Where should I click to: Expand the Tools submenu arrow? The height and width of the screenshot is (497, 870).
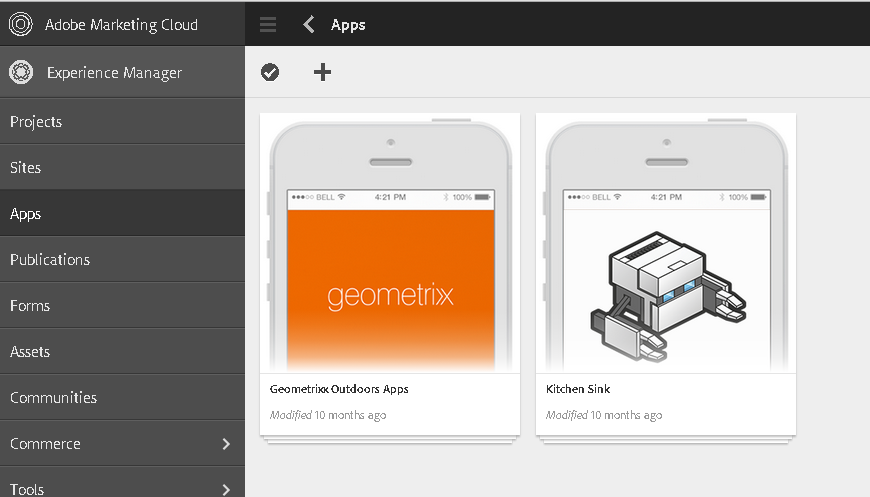pyautogui.click(x=226, y=489)
